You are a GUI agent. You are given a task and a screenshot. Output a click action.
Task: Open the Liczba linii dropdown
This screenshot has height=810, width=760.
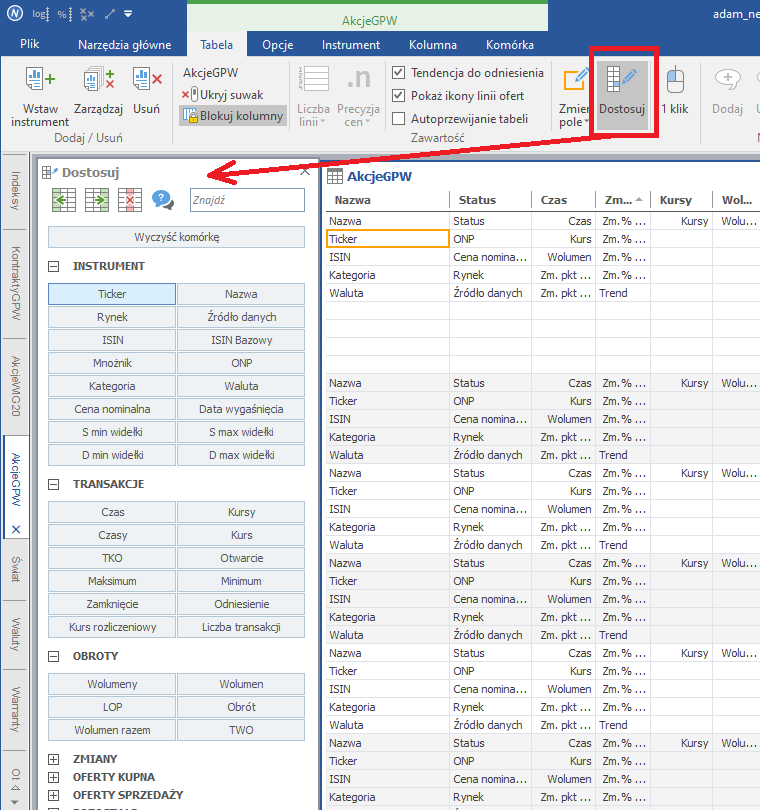point(313,96)
